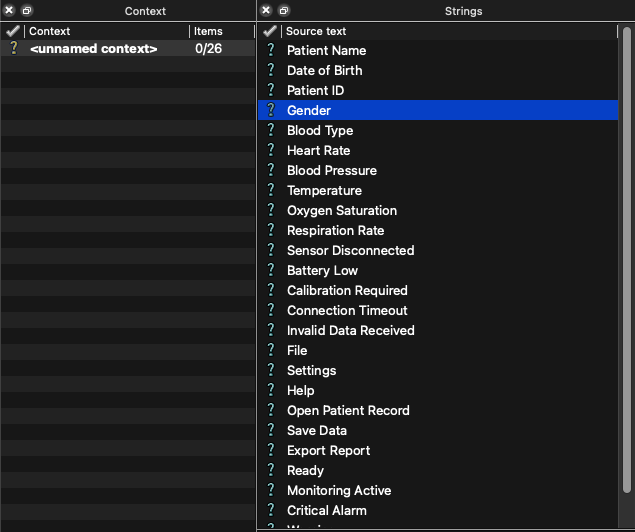Toggle status icon for Battery Low
Viewport: 635px width, 532px height.
pos(270,270)
